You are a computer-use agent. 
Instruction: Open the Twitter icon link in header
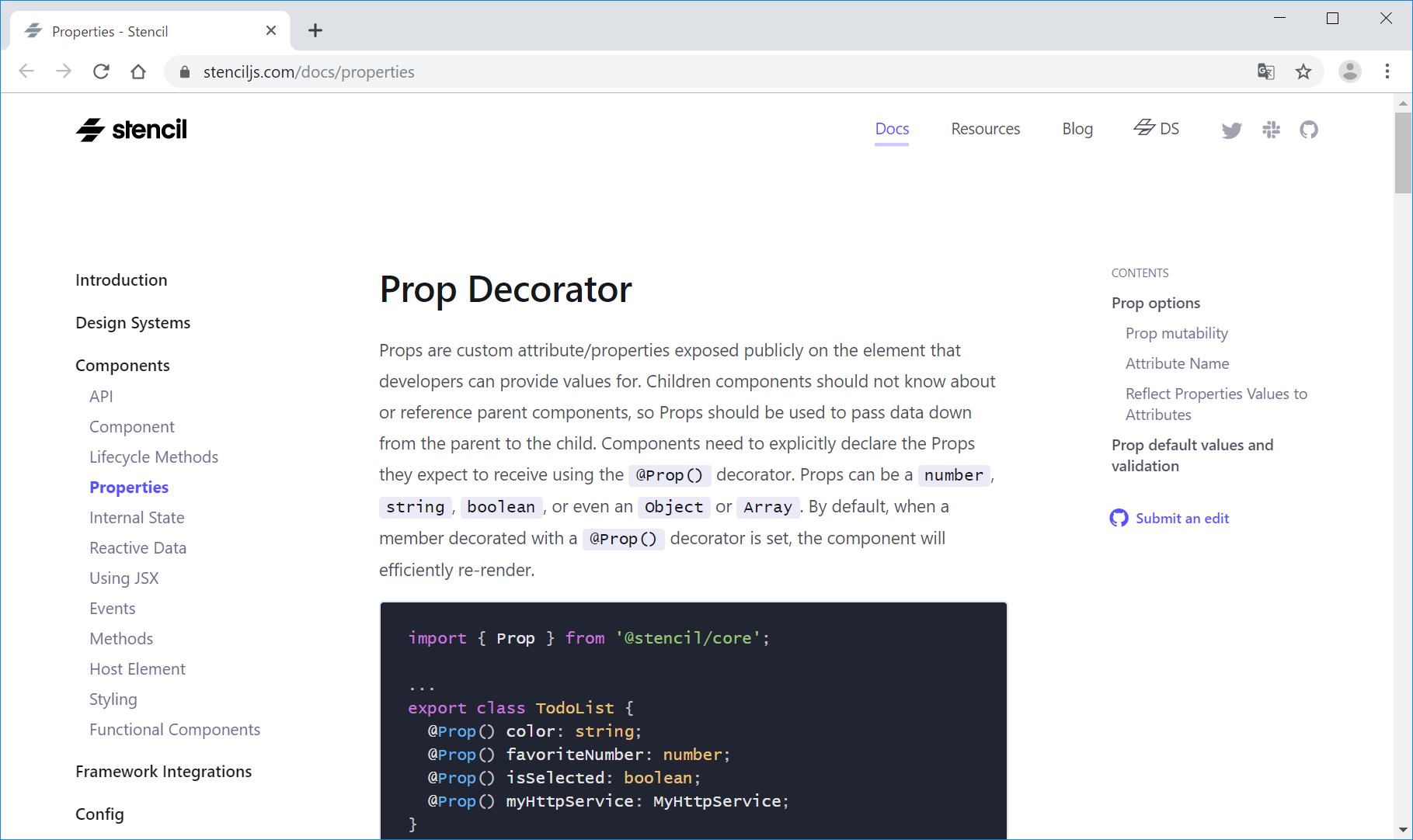(1231, 130)
